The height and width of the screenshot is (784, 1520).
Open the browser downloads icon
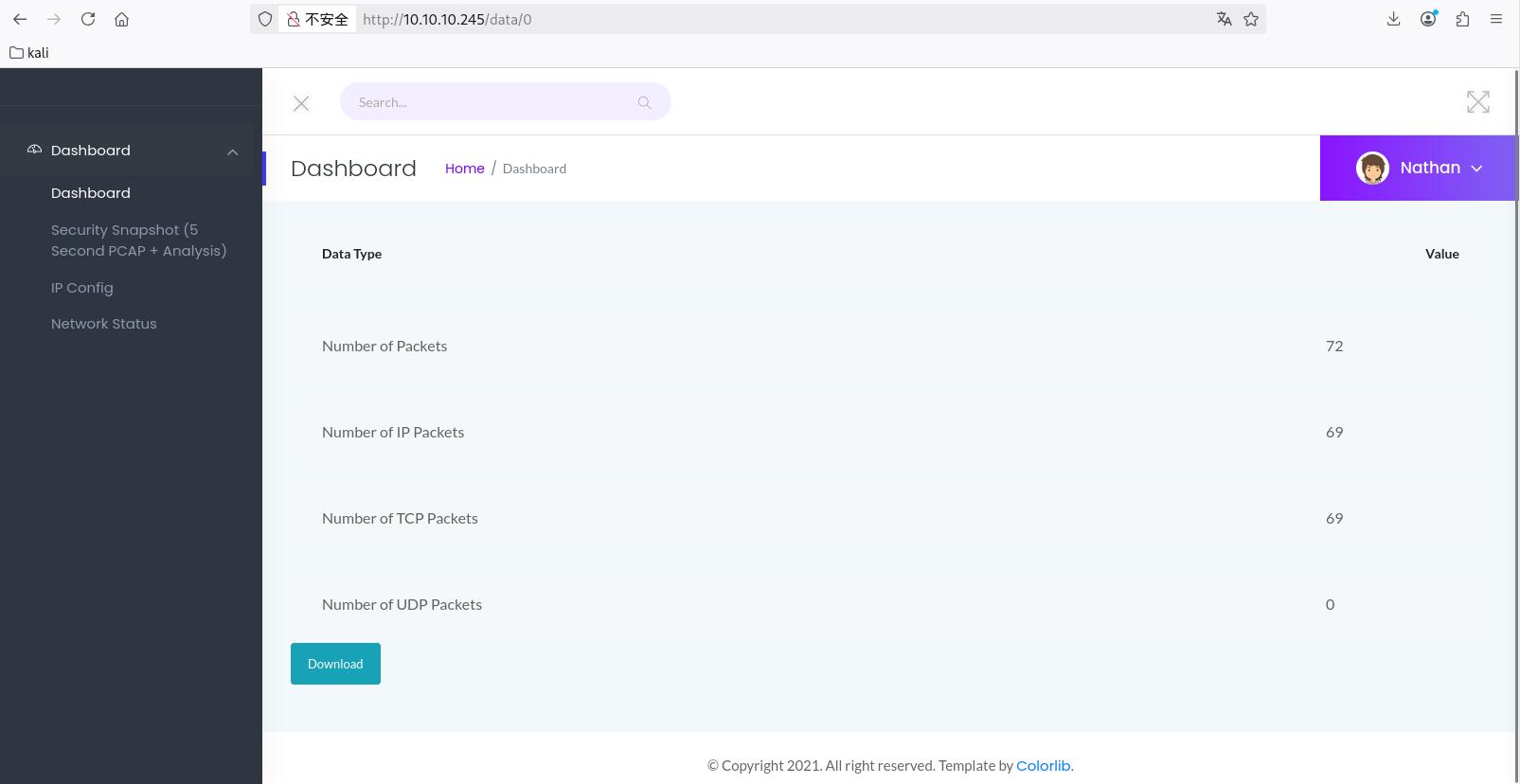pos(1393,19)
